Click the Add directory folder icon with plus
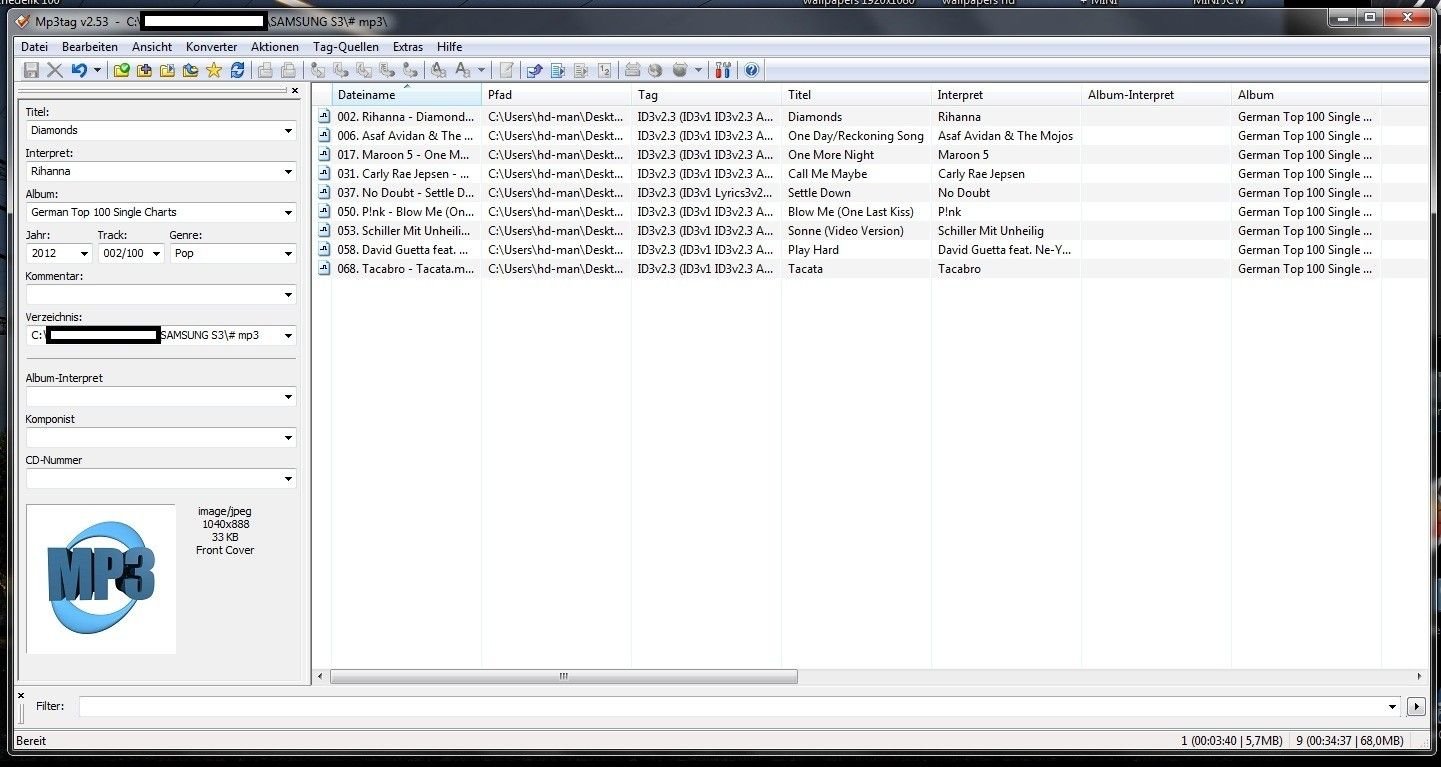The width and height of the screenshot is (1441, 767). pos(144,70)
